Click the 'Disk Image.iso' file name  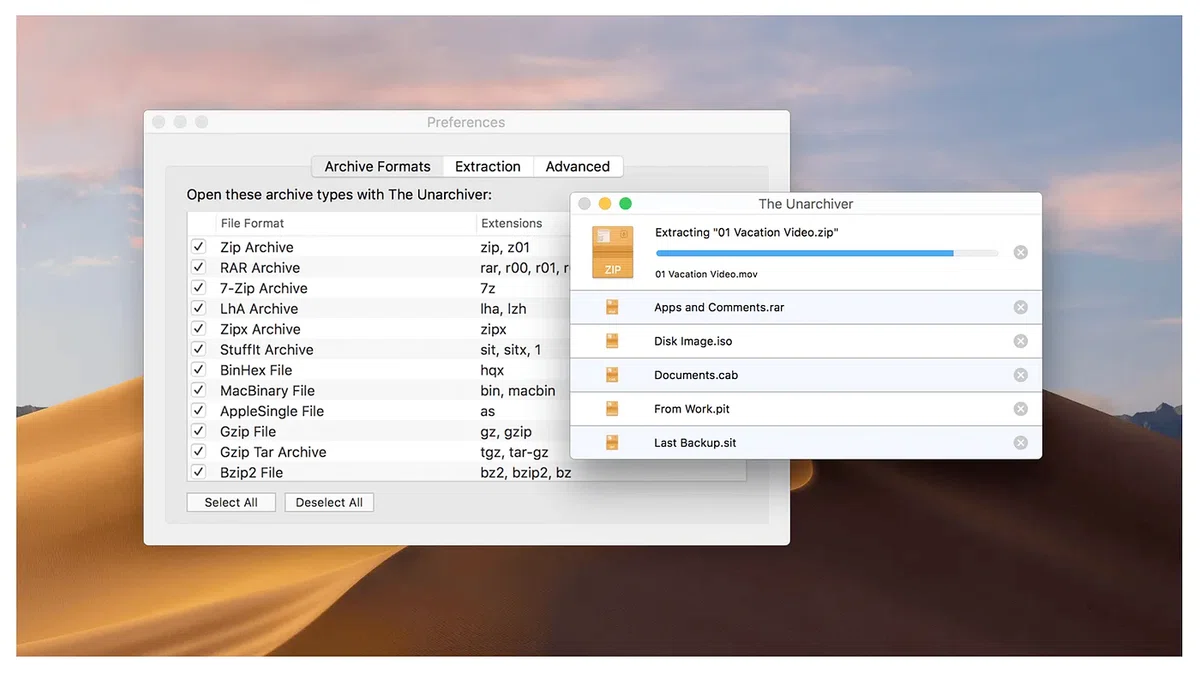[x=693, y=341]
